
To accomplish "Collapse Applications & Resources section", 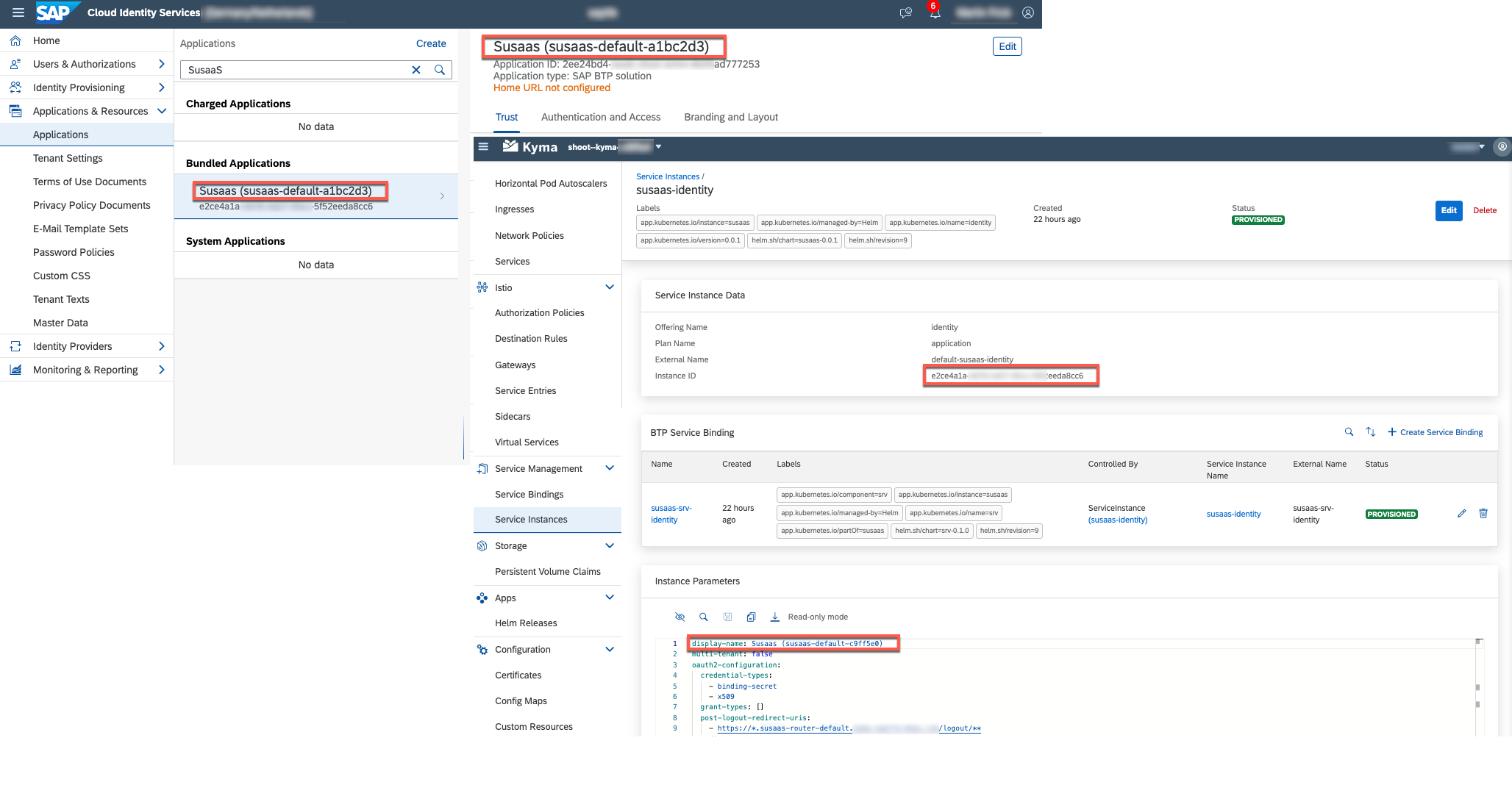I will click(x=162, y=111).
